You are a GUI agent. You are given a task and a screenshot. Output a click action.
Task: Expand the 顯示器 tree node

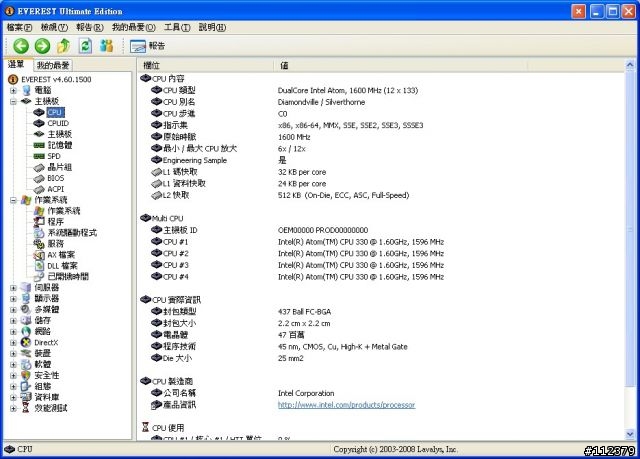13,299
